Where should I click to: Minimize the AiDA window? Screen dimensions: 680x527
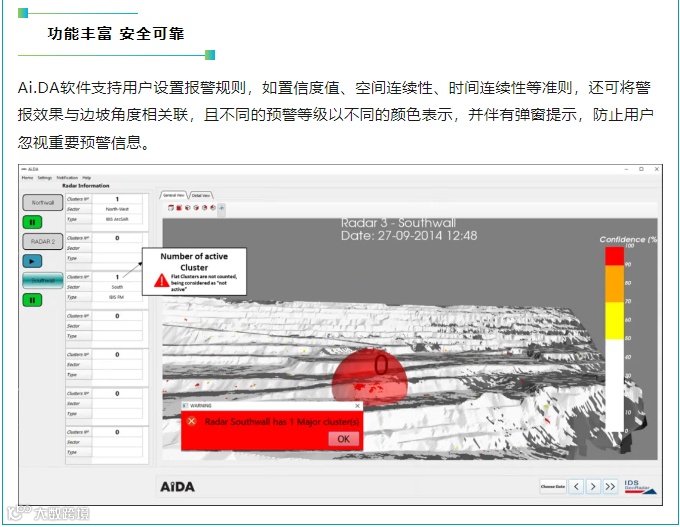(x=627, y=169)
